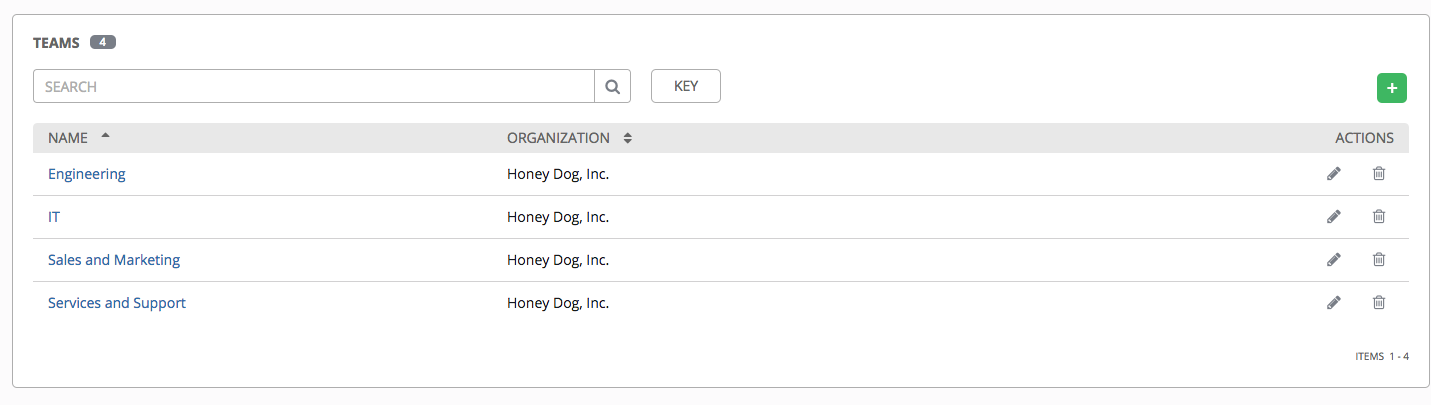Click the magnifying glass search icon
This screenshot has width=1431, height=405.
613,87
